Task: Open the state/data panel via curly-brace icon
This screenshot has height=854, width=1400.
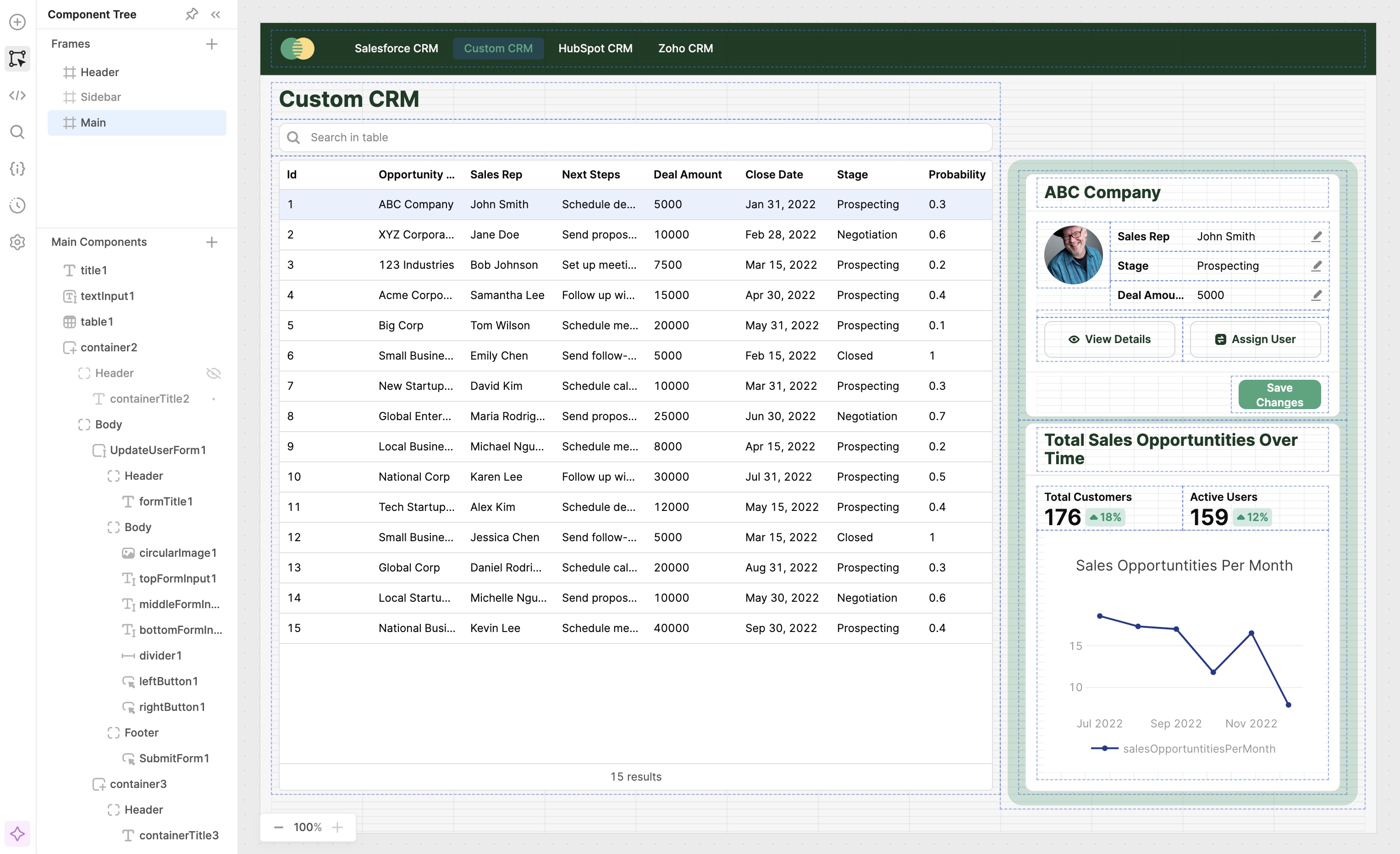Action: [x=17, y=169]
